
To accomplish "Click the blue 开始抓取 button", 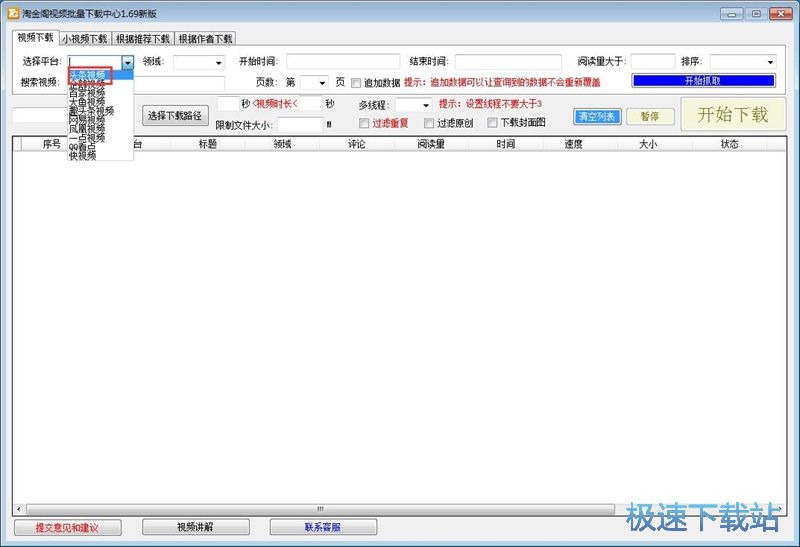I will pyautogui.click(x=704, y=81).
